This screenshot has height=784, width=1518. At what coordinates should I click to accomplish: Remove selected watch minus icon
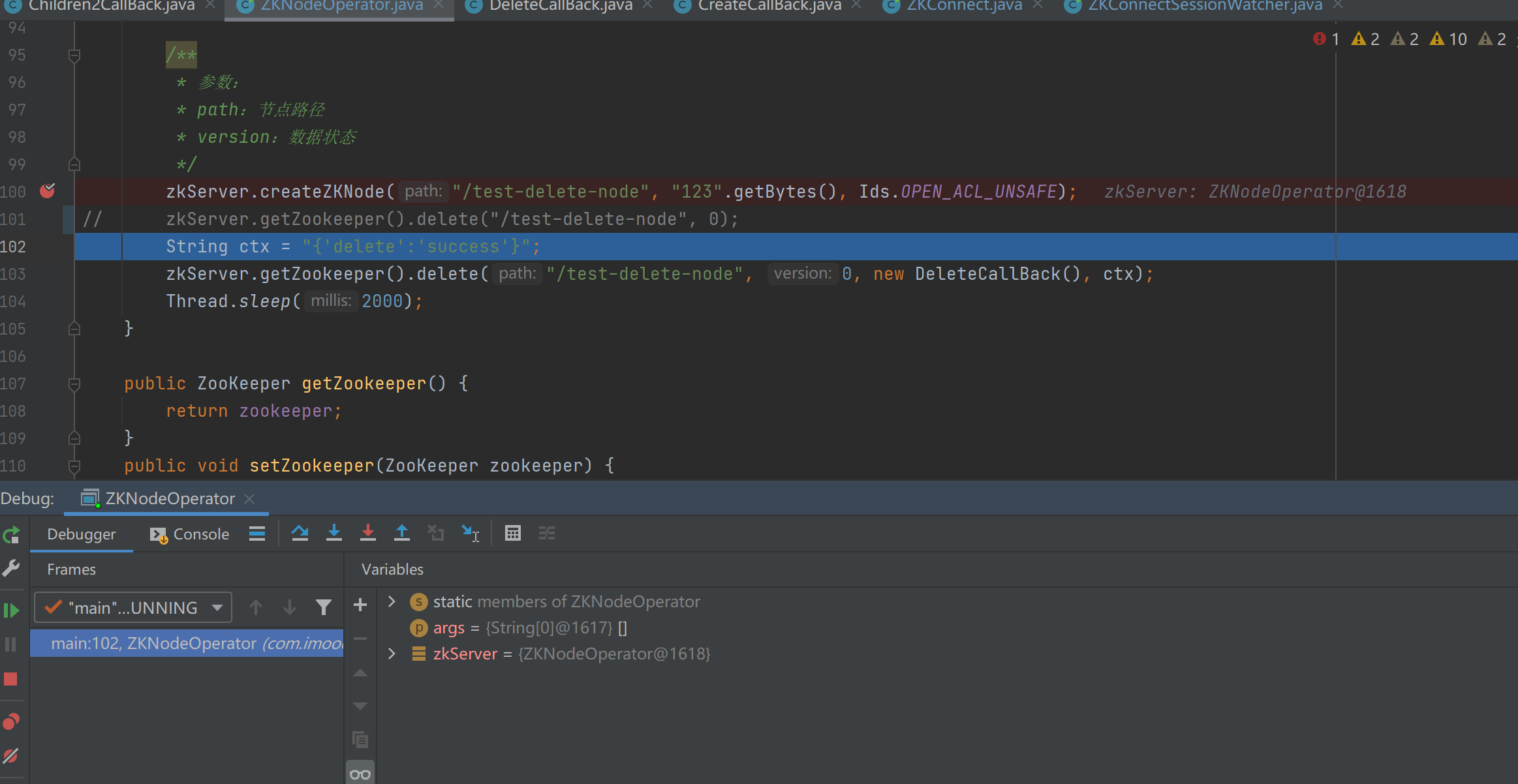[x=360, y=639]
